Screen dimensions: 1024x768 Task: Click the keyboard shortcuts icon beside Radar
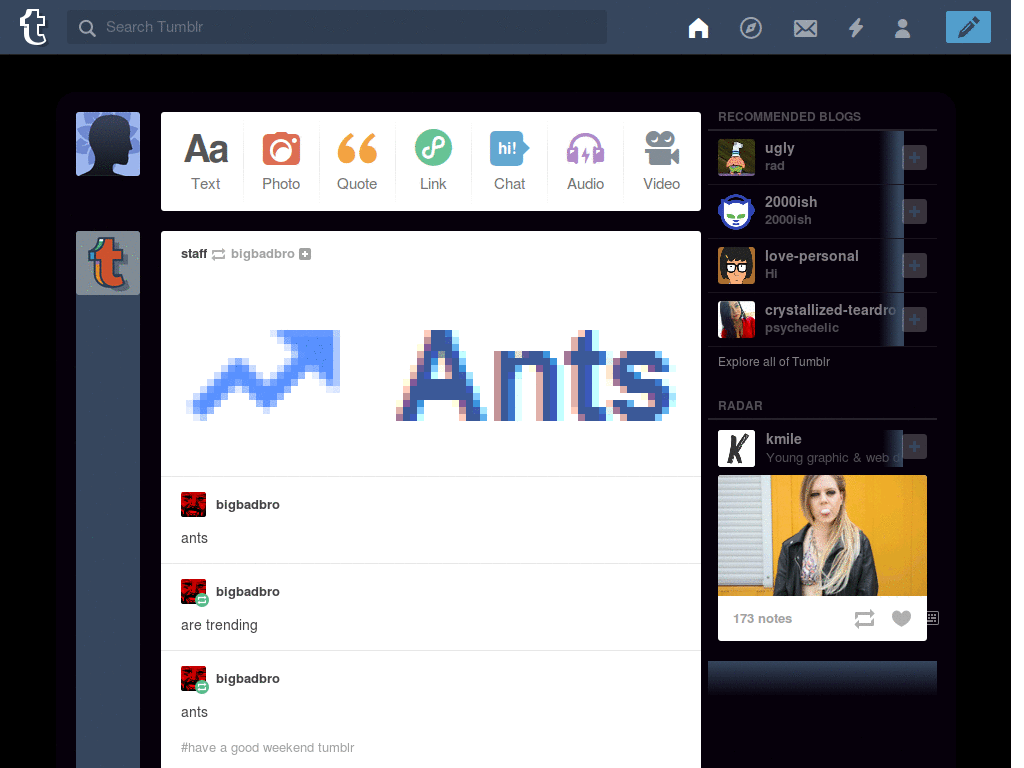(x=933, y=618)
